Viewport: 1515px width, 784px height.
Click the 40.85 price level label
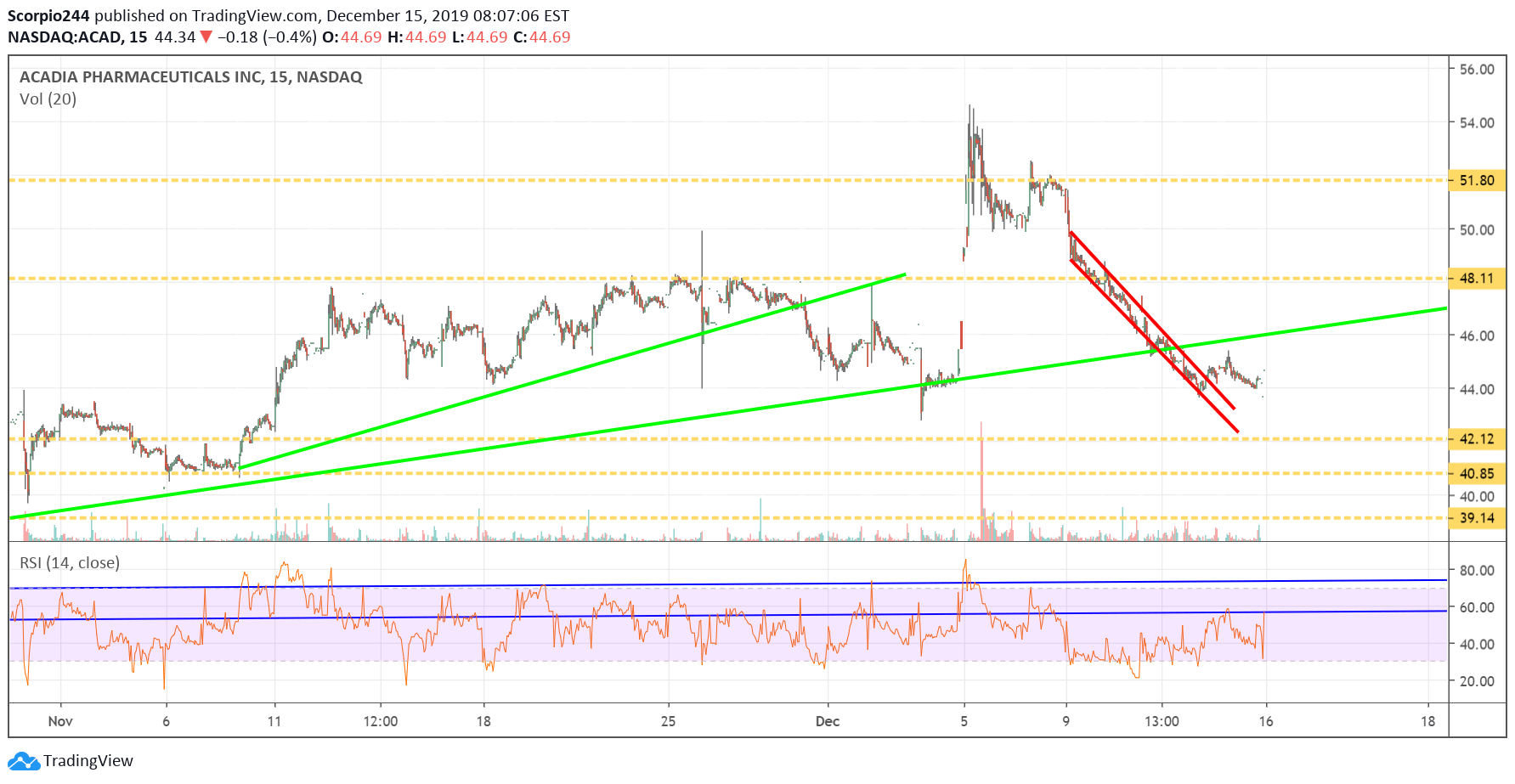click(x=1477, y=474)
